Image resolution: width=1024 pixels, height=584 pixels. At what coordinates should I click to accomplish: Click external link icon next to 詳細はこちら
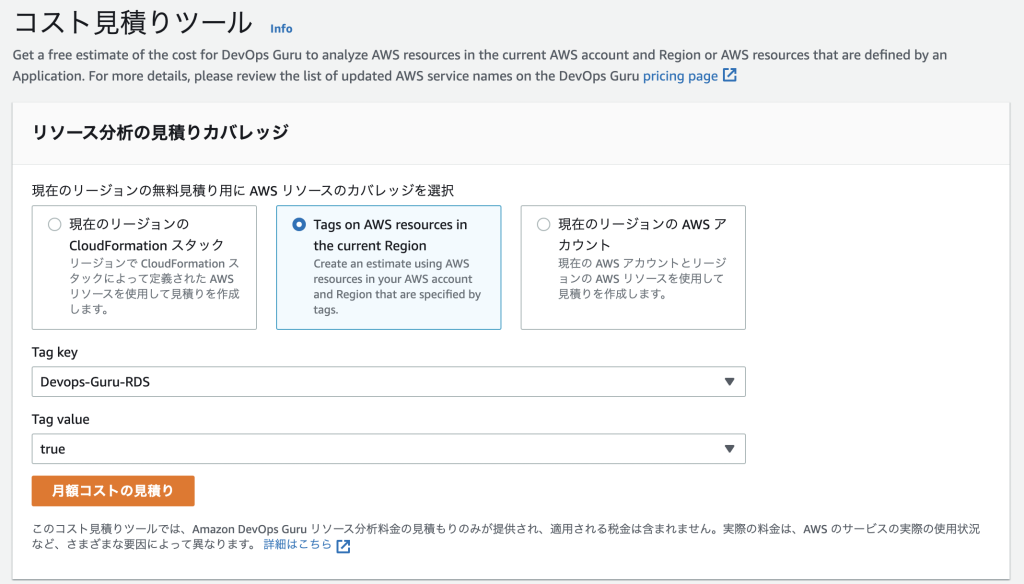[343, 546]
